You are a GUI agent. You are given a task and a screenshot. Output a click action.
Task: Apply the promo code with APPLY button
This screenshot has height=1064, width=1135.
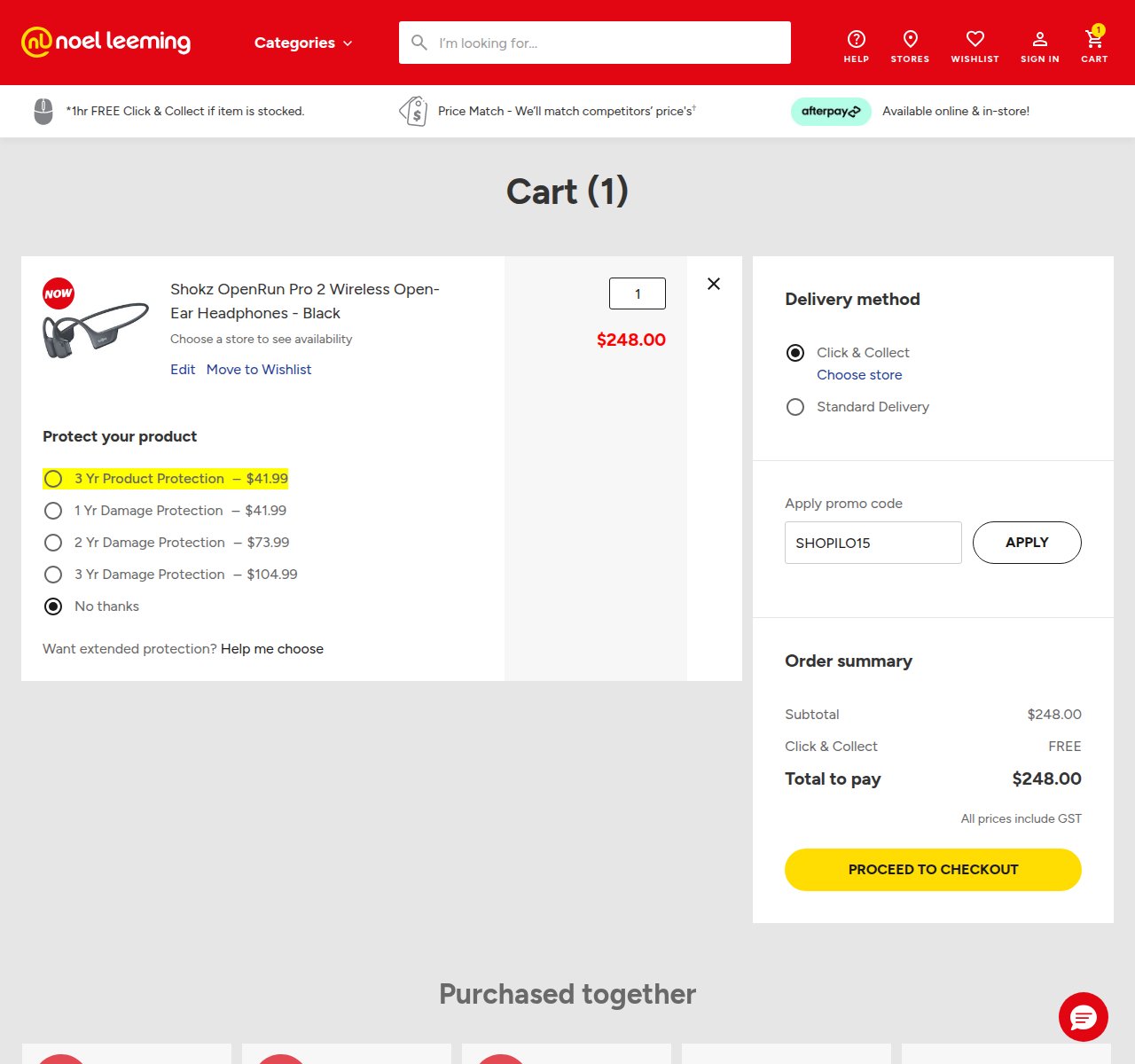click(1027, 543)
